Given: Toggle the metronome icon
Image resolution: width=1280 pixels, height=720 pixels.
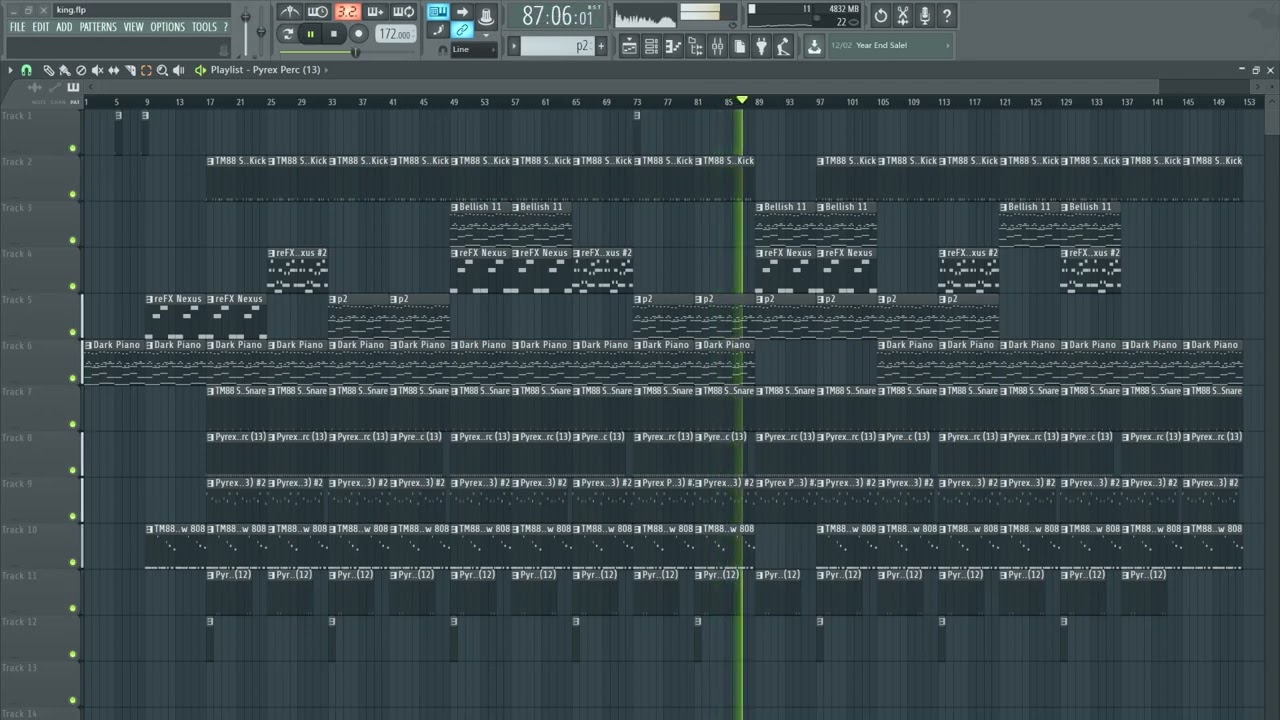Looking at the screenshot, I should [x=289, y=12].
